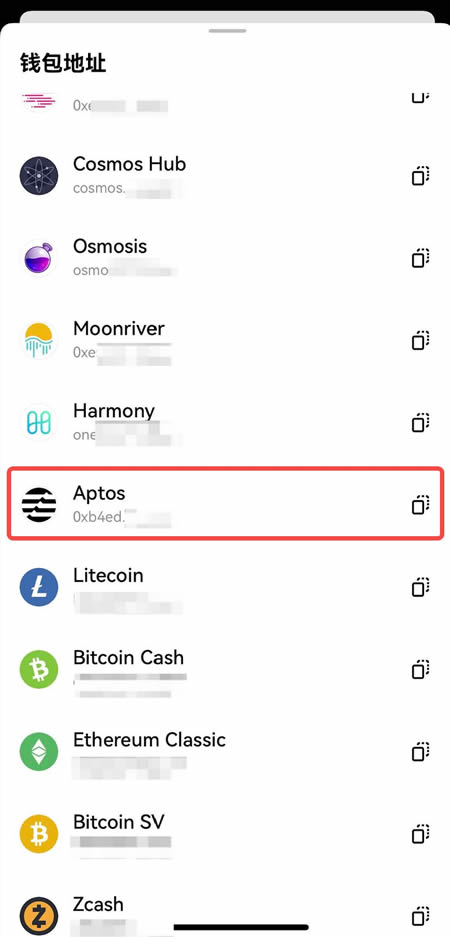Copy the Harmony wallet address
Screen dimensions: 450x937
(421, 422)
